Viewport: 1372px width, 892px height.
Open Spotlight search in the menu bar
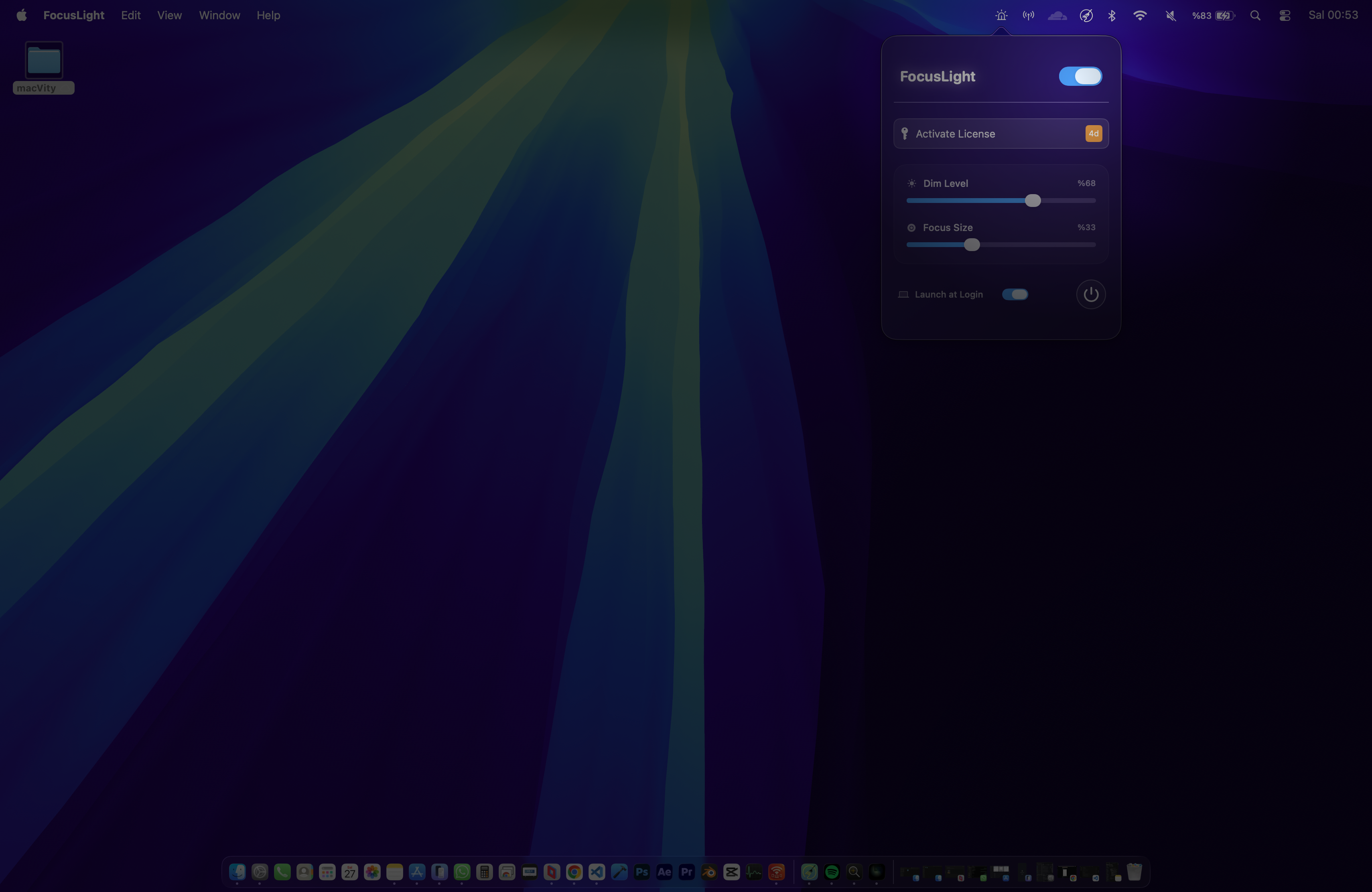pos(1255,15)
